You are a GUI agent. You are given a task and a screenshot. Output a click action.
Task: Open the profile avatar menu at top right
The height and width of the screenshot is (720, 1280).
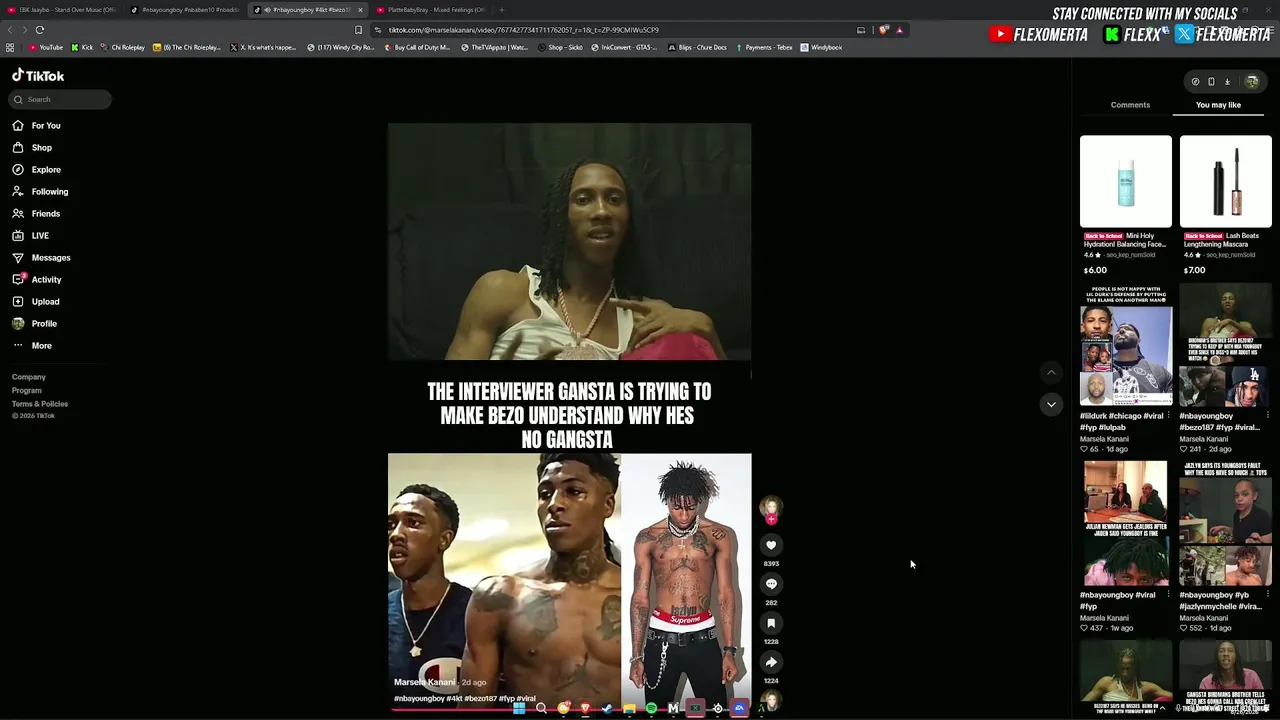click(x=1252, y=82)
